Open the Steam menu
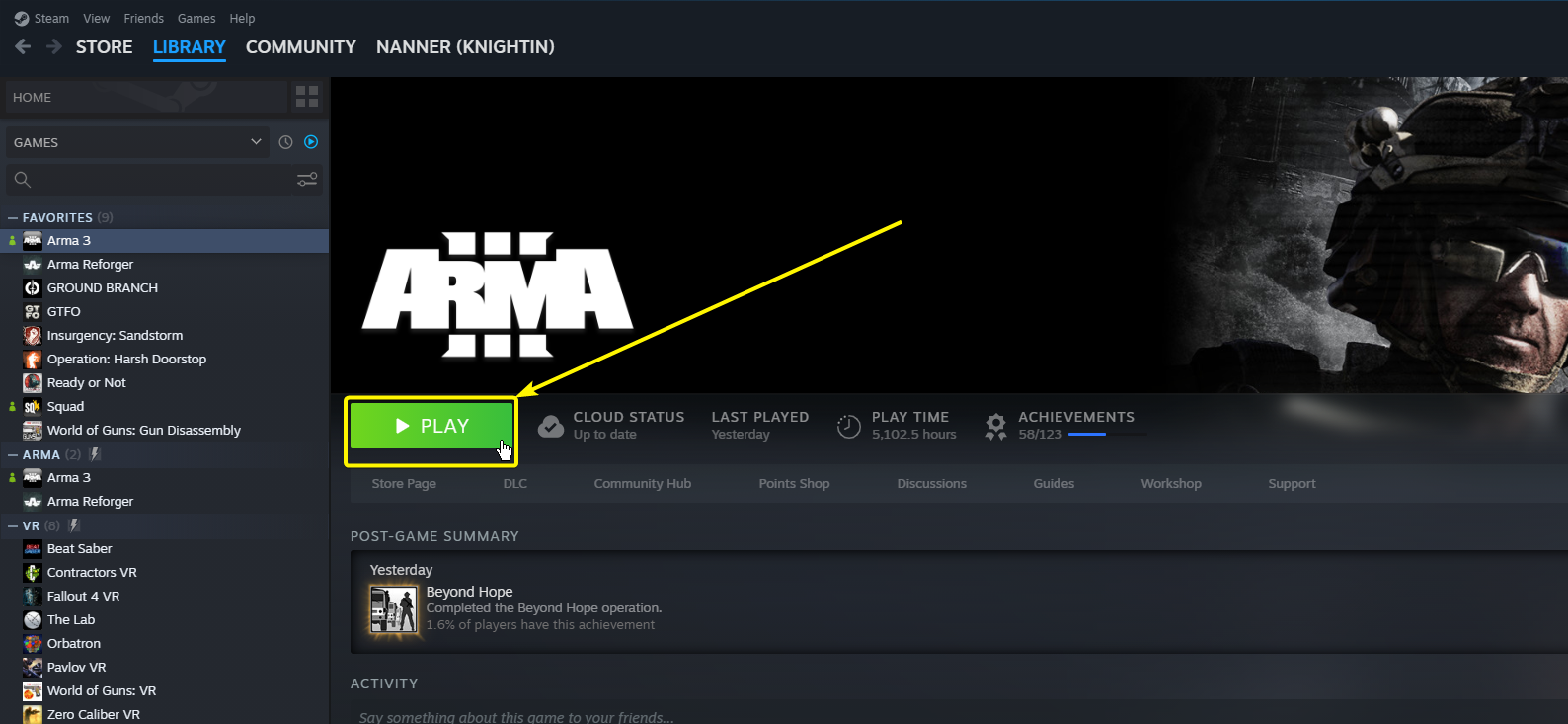The height and width of the screenshot is (724, 1568). point(41,18)
